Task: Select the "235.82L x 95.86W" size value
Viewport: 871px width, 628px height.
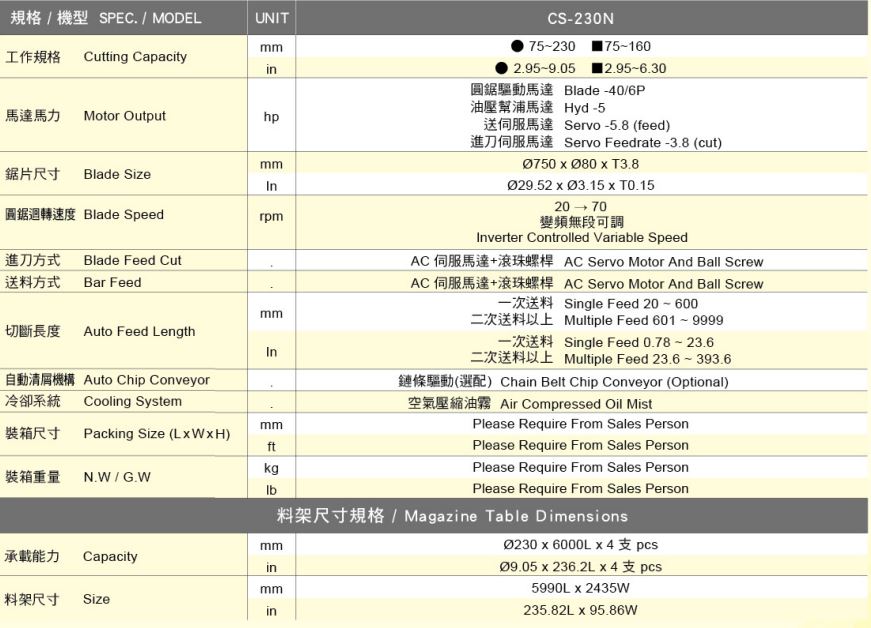Action: click(x=580, y=610)
